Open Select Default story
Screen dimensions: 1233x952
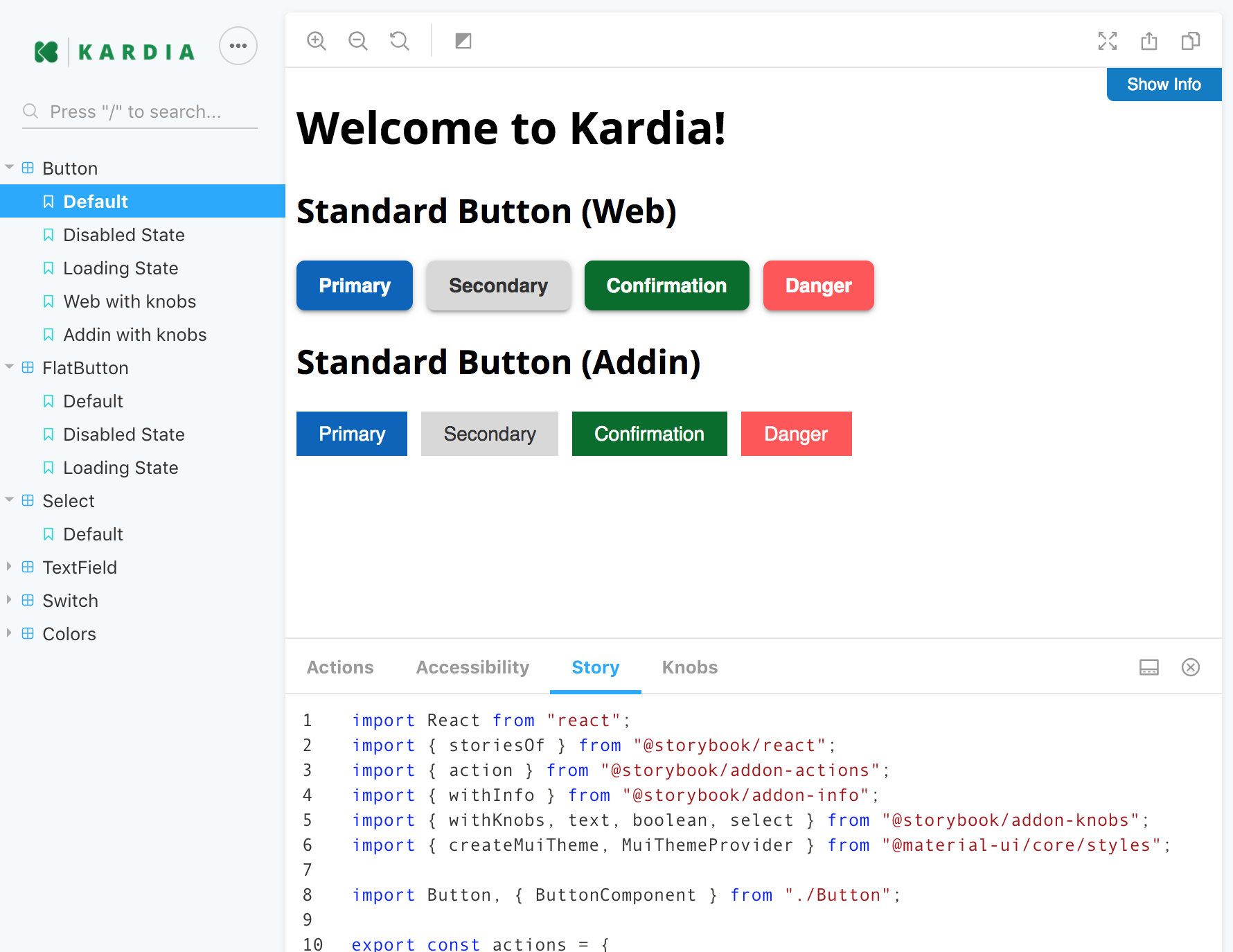[143, 534]
